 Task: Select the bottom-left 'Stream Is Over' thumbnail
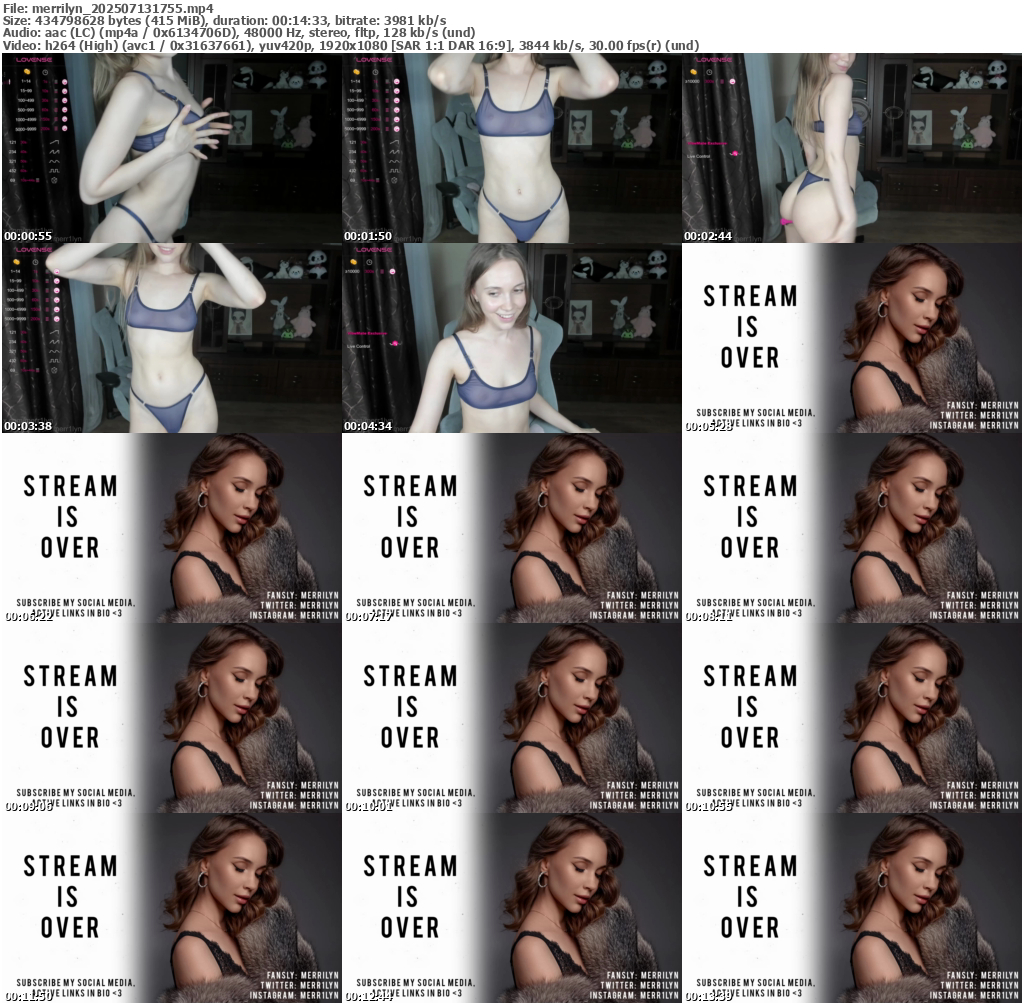(171, 908)
